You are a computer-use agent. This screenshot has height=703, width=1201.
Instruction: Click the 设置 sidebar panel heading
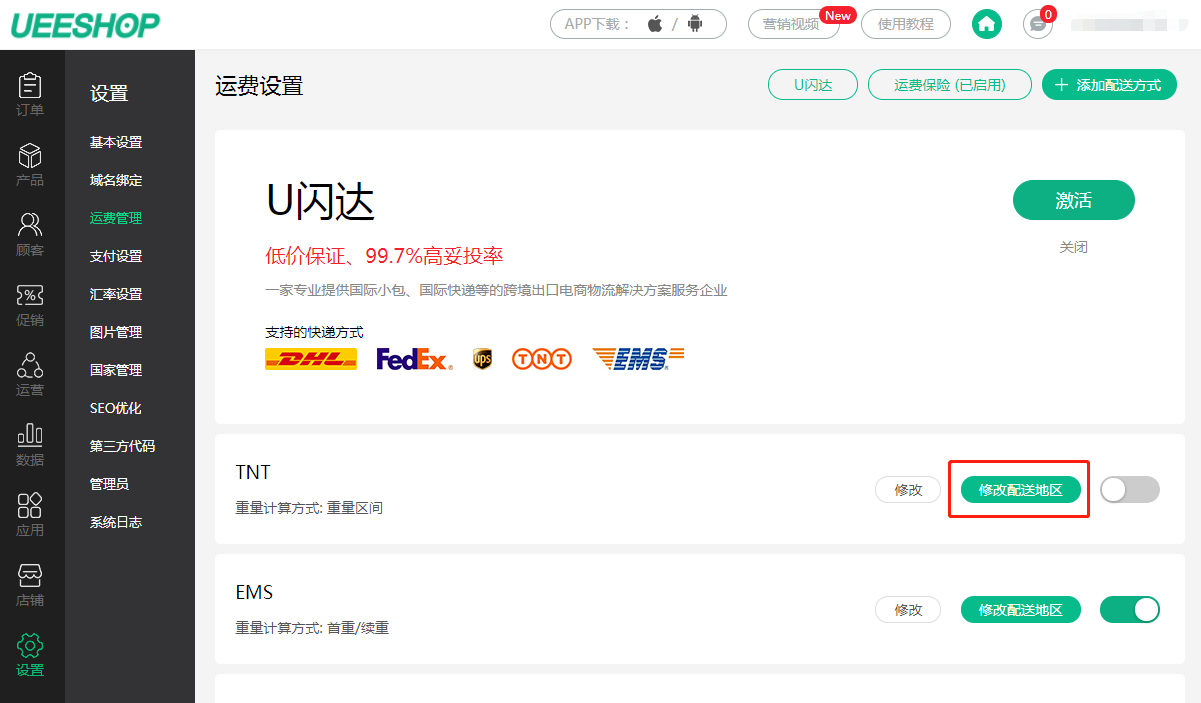click(109, 94)
